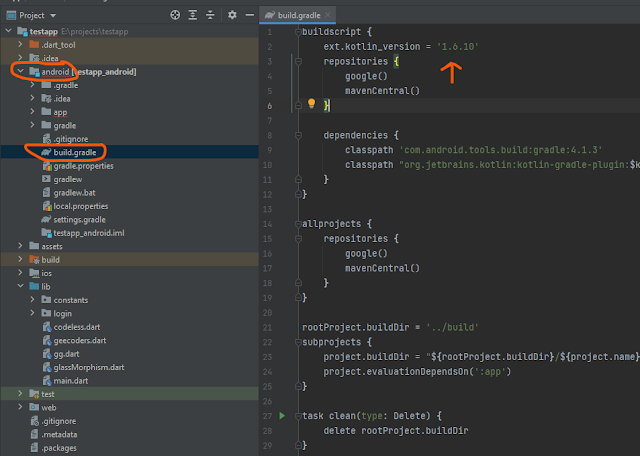The height and width of the screenshot is (456, 640).
Task: Select settings.gradle in the project tree
Action: click(x=82, y=219)
